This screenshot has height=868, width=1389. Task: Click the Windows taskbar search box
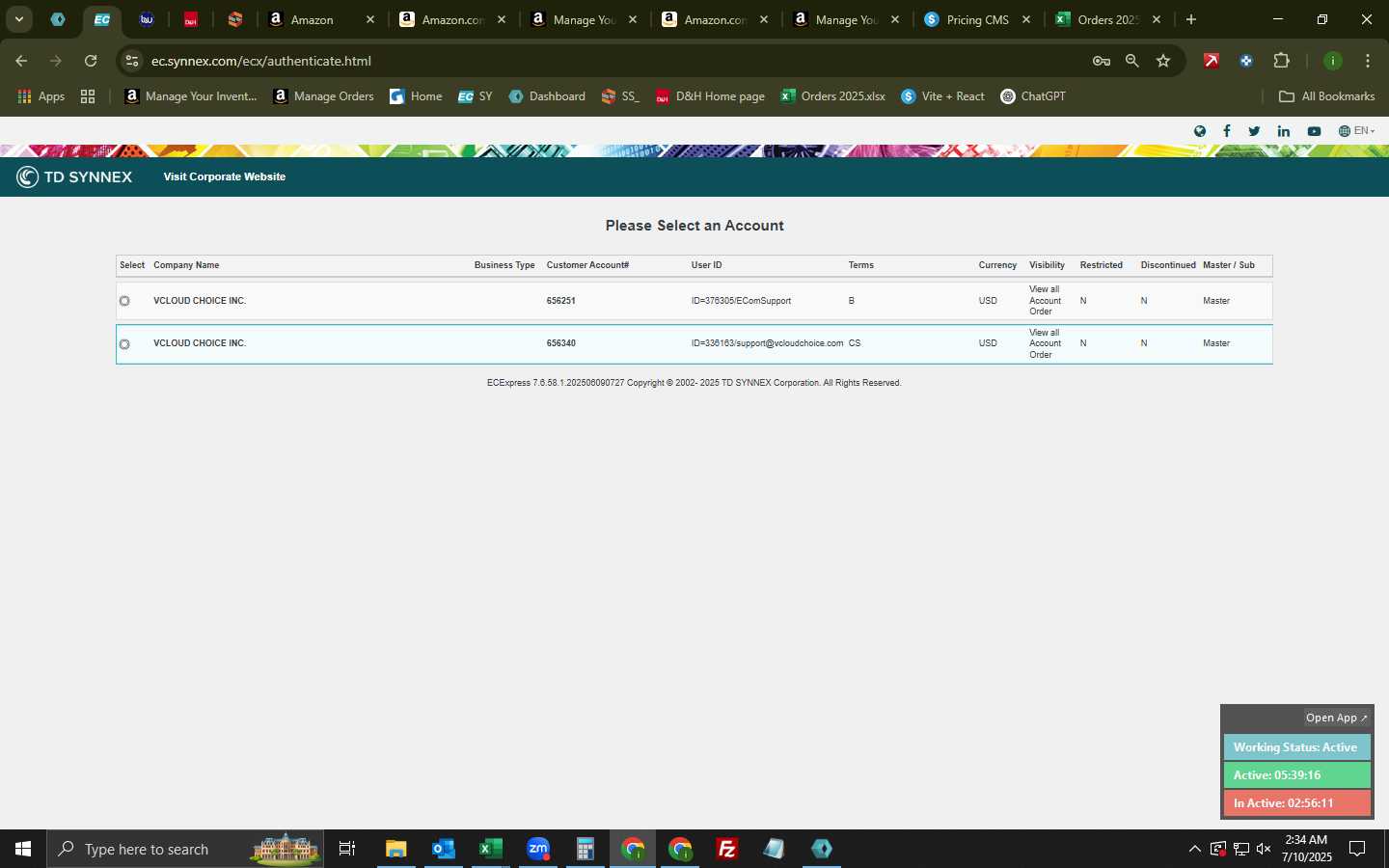tap(185, 849)
